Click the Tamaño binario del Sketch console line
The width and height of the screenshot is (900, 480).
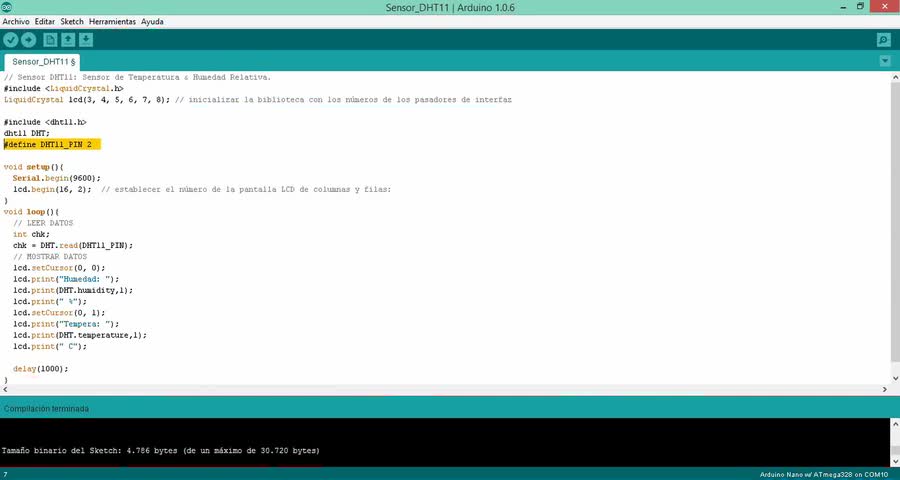click(161, 451)
